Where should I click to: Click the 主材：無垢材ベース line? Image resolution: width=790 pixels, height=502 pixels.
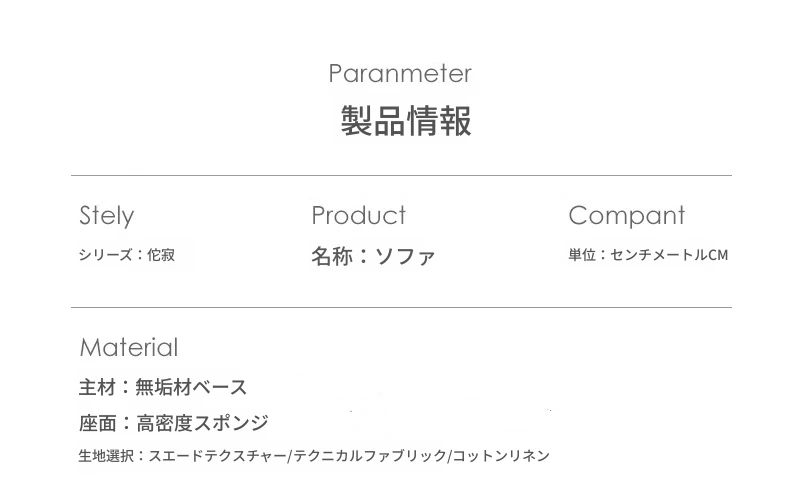tap(163, 387)
